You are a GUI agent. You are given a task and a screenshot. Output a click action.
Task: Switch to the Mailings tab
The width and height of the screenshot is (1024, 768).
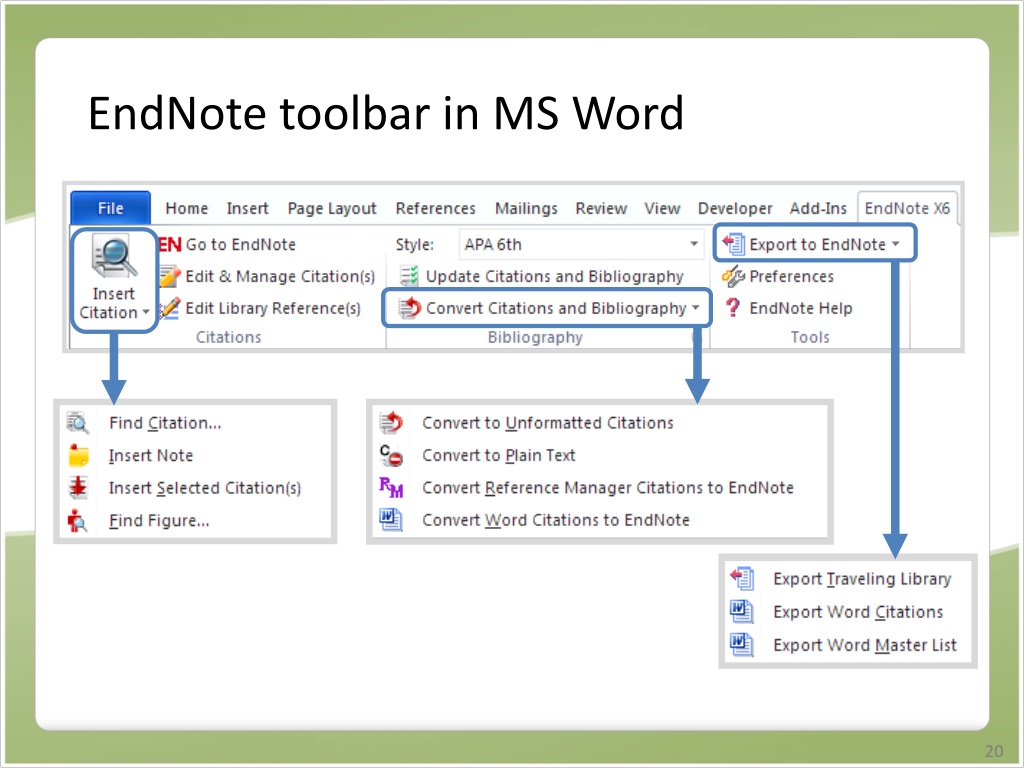click(526, 208)
